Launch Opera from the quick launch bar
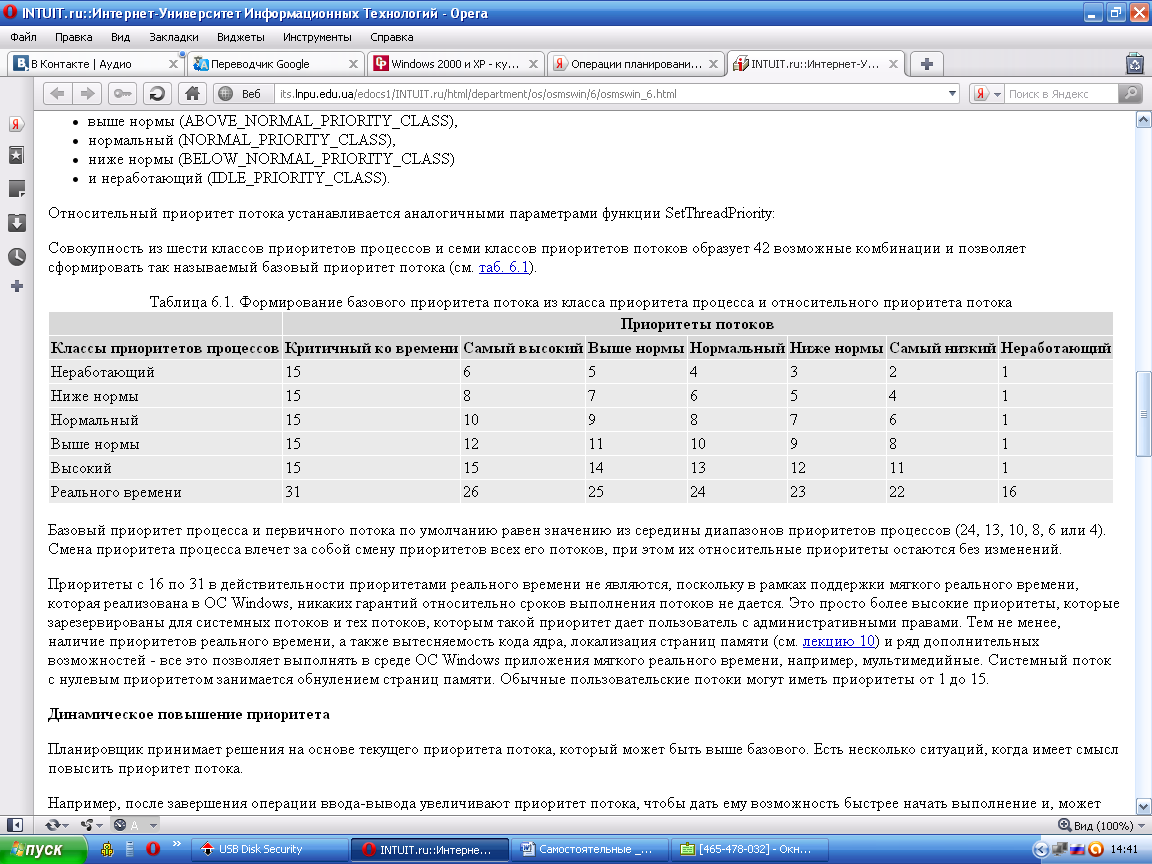Image resolution: width=1152 pixels, height=864 pixels. point(153,849)
